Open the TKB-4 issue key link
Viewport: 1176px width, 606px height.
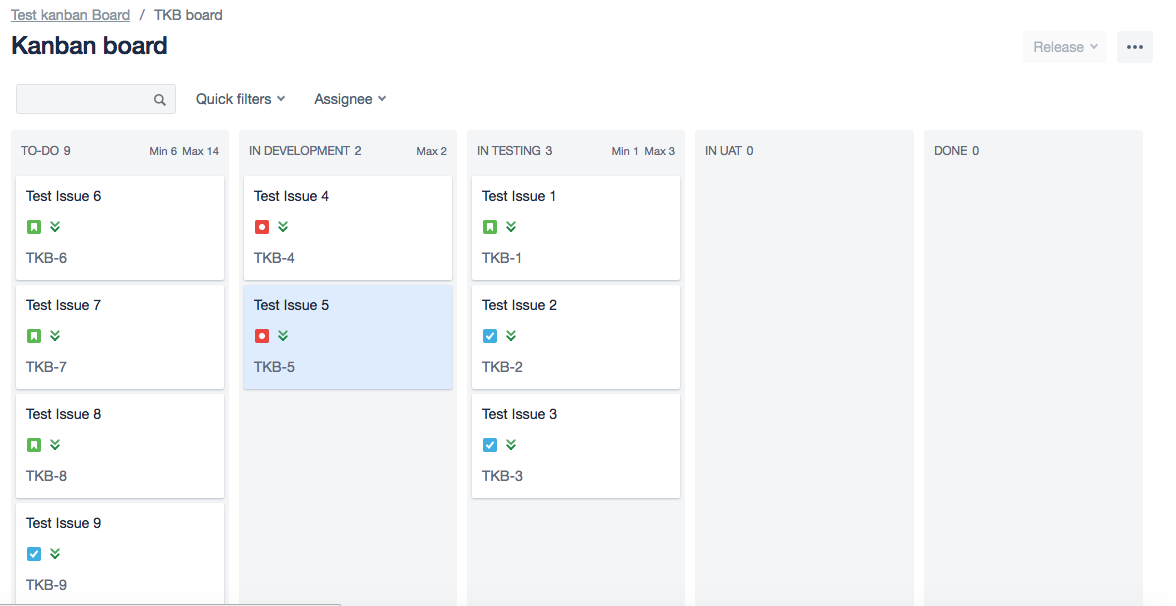[x=274, y=258]
